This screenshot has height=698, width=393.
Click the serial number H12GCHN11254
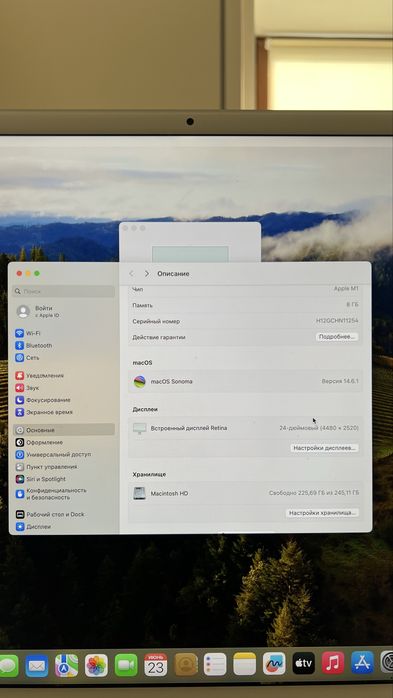pyautogui.click(x=337, y=321)
